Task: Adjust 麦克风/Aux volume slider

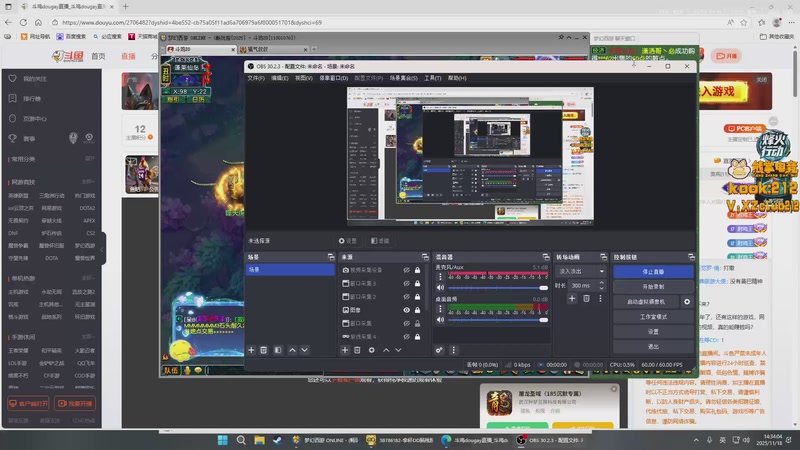Action: coord(497,288)
